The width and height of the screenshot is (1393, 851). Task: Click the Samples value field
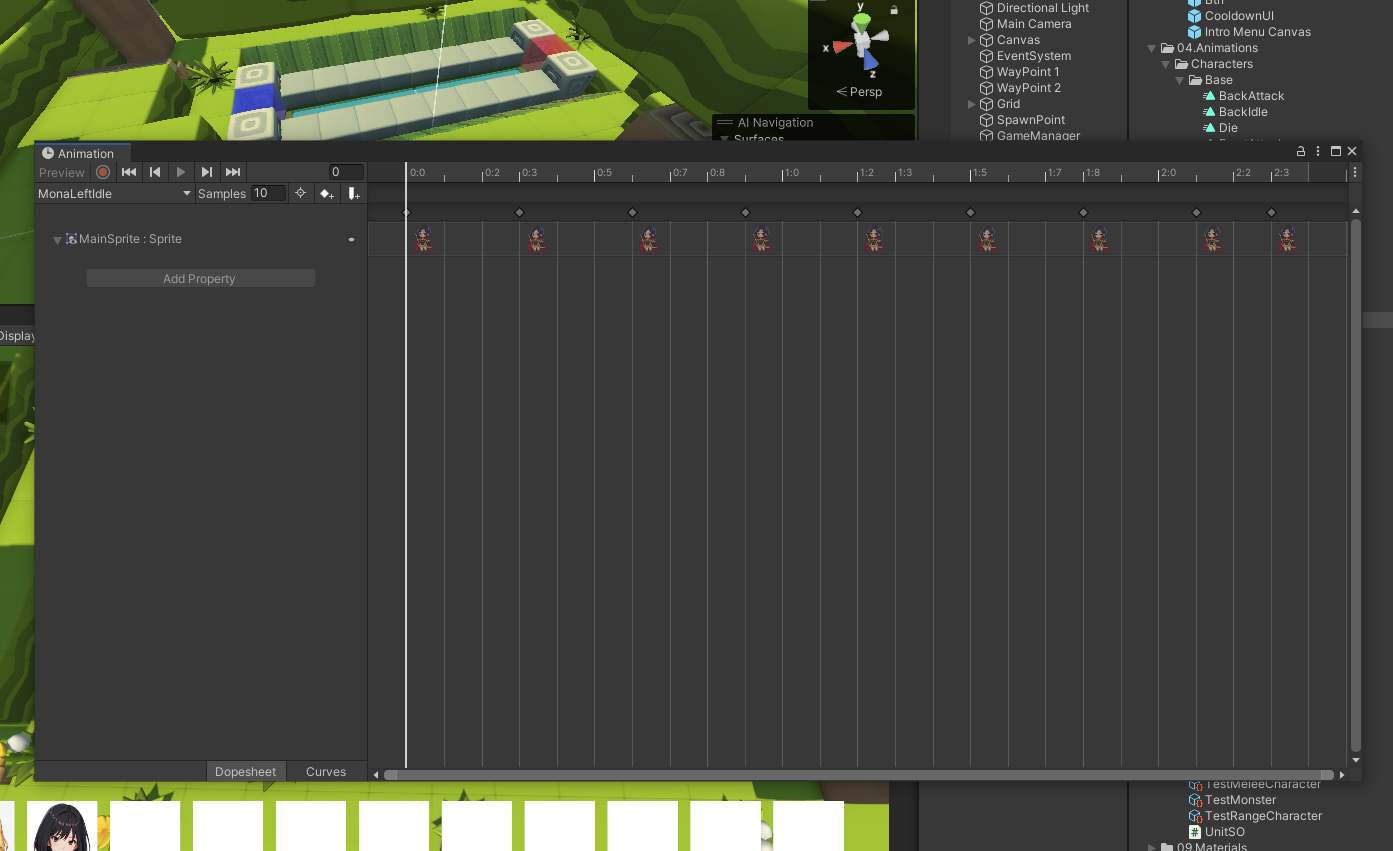pos(268,193)
